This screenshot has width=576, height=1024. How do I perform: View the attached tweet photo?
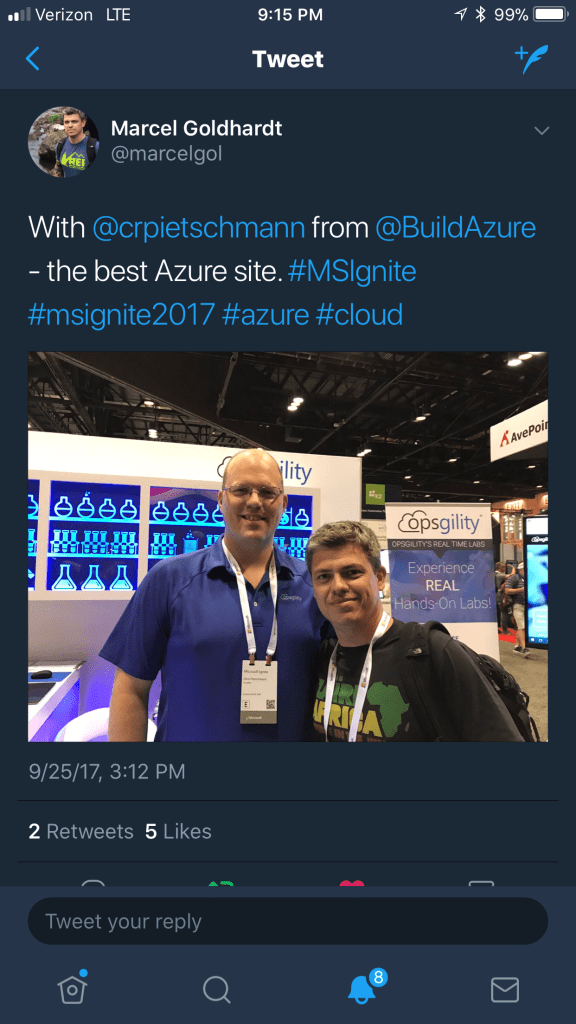point(288,547)
